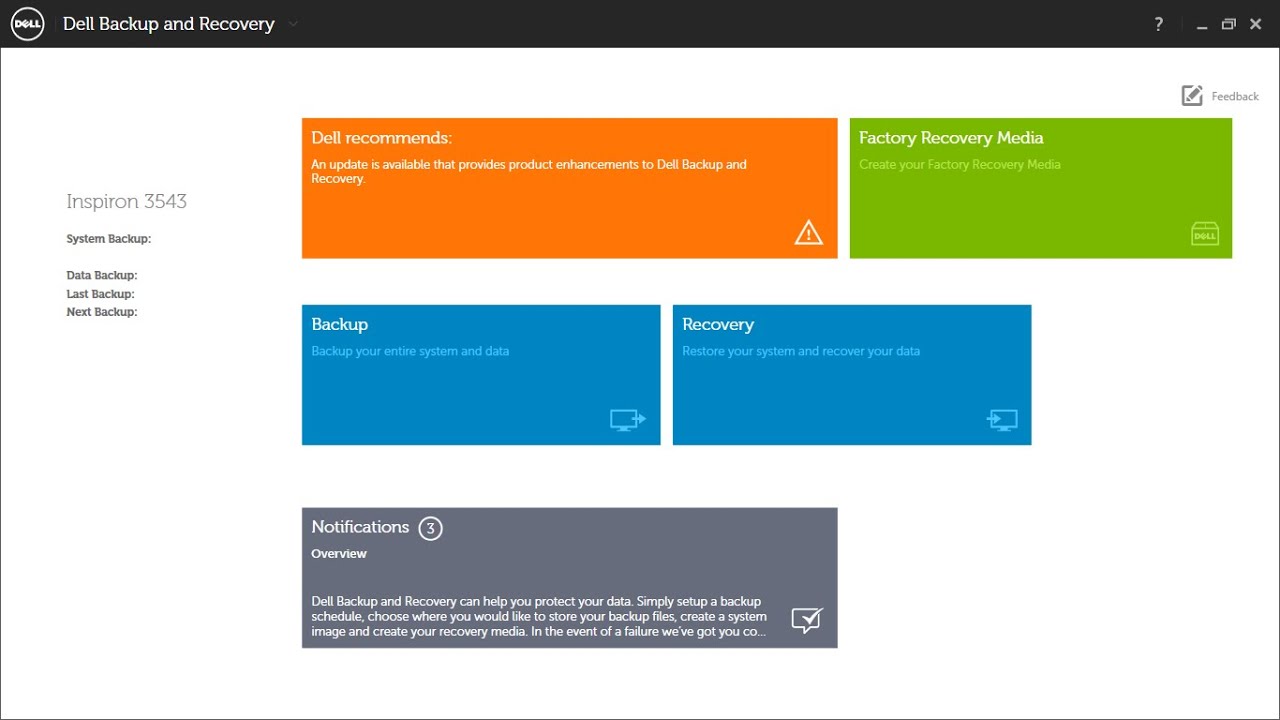Close the Dell Backup and Recovery window
This screenshot has width=1280, height=720.
(1256, 24)
